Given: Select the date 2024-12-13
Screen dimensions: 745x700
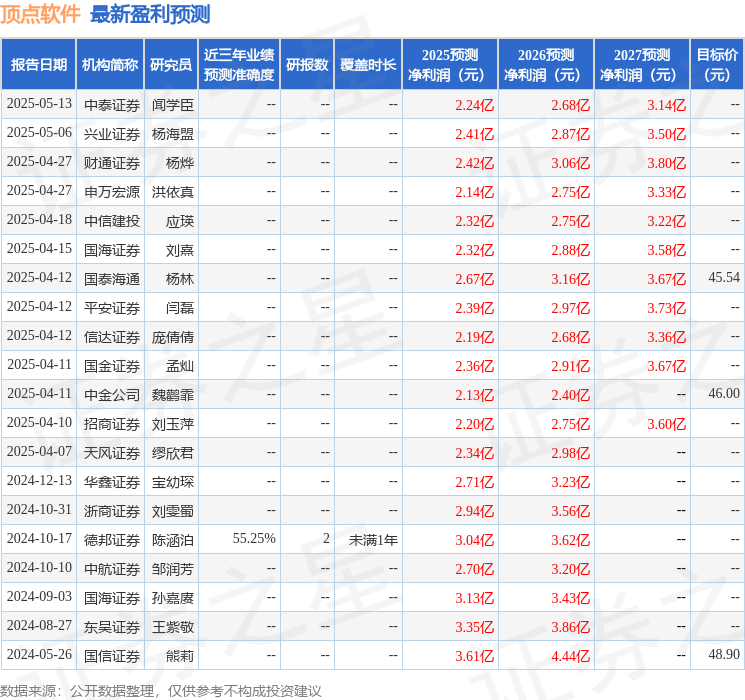Looking at the screenshot, I should tap(39, 480).
